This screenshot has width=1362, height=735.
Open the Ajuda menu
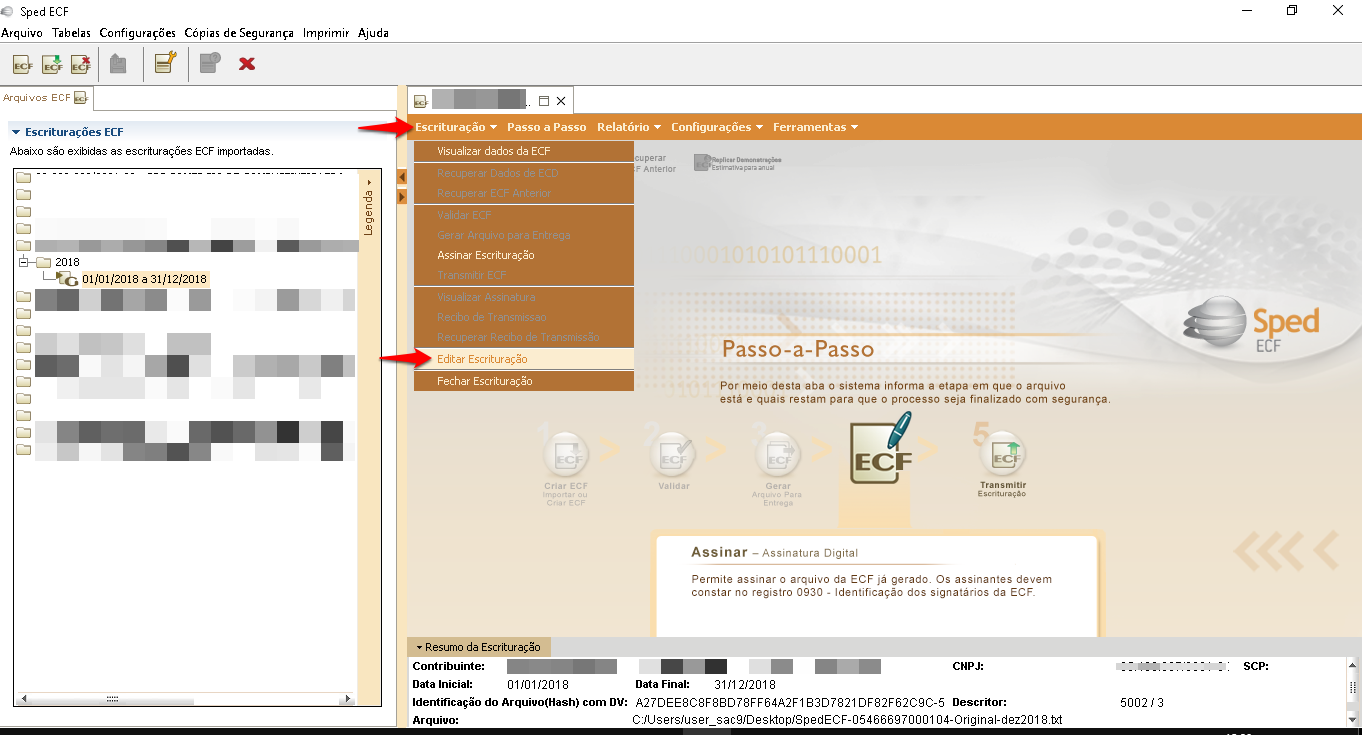(x=373, y=33)
